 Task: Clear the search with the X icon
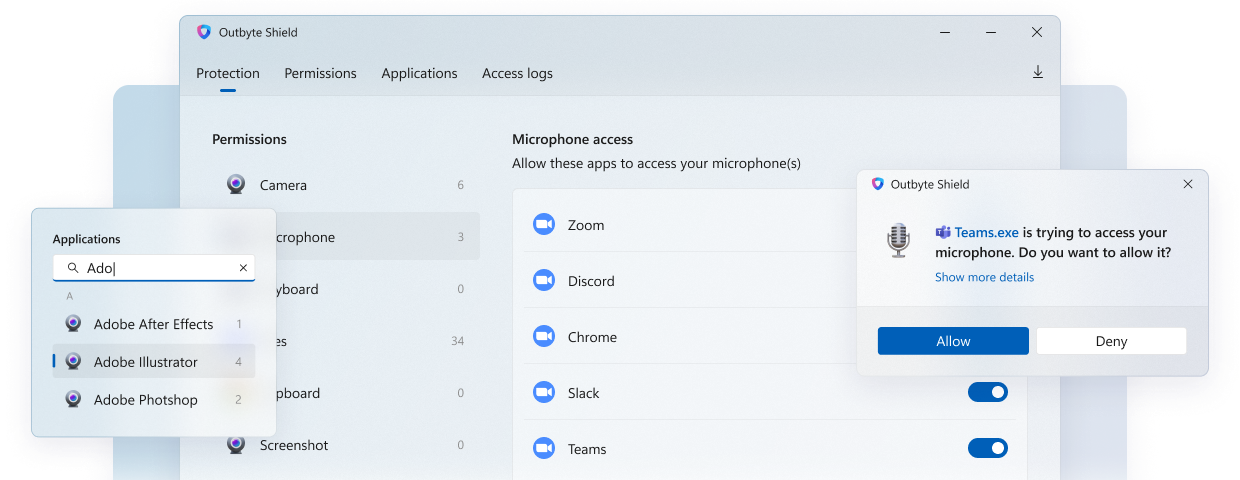[243, 268]
